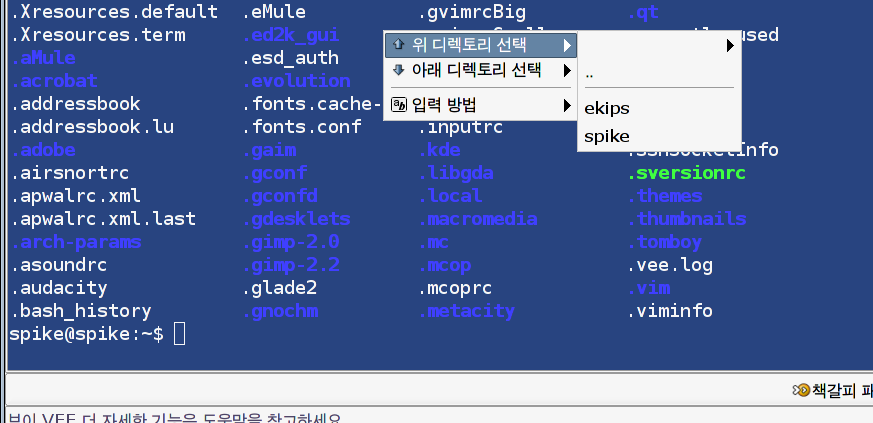Click the green .sversionrc filename in terminal
This screenshot has width=873, height=423.
[686, 173]
